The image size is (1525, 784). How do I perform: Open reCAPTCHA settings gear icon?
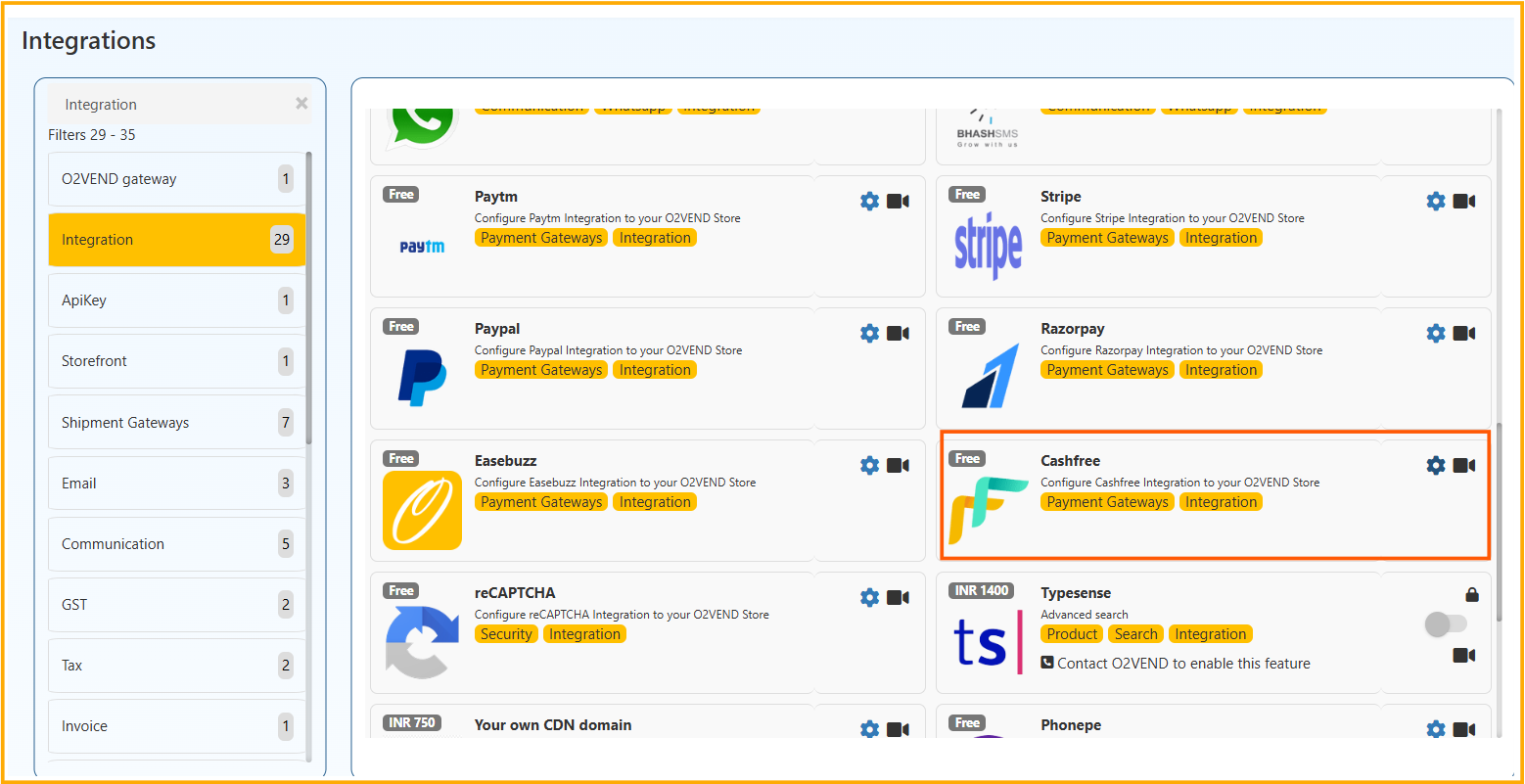[x=869, y=597]
